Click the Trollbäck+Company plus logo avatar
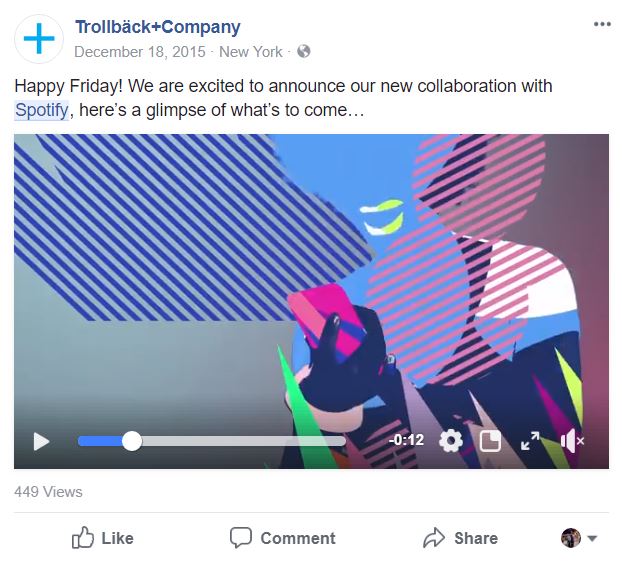622x562 pixels. tap(39, 39)
